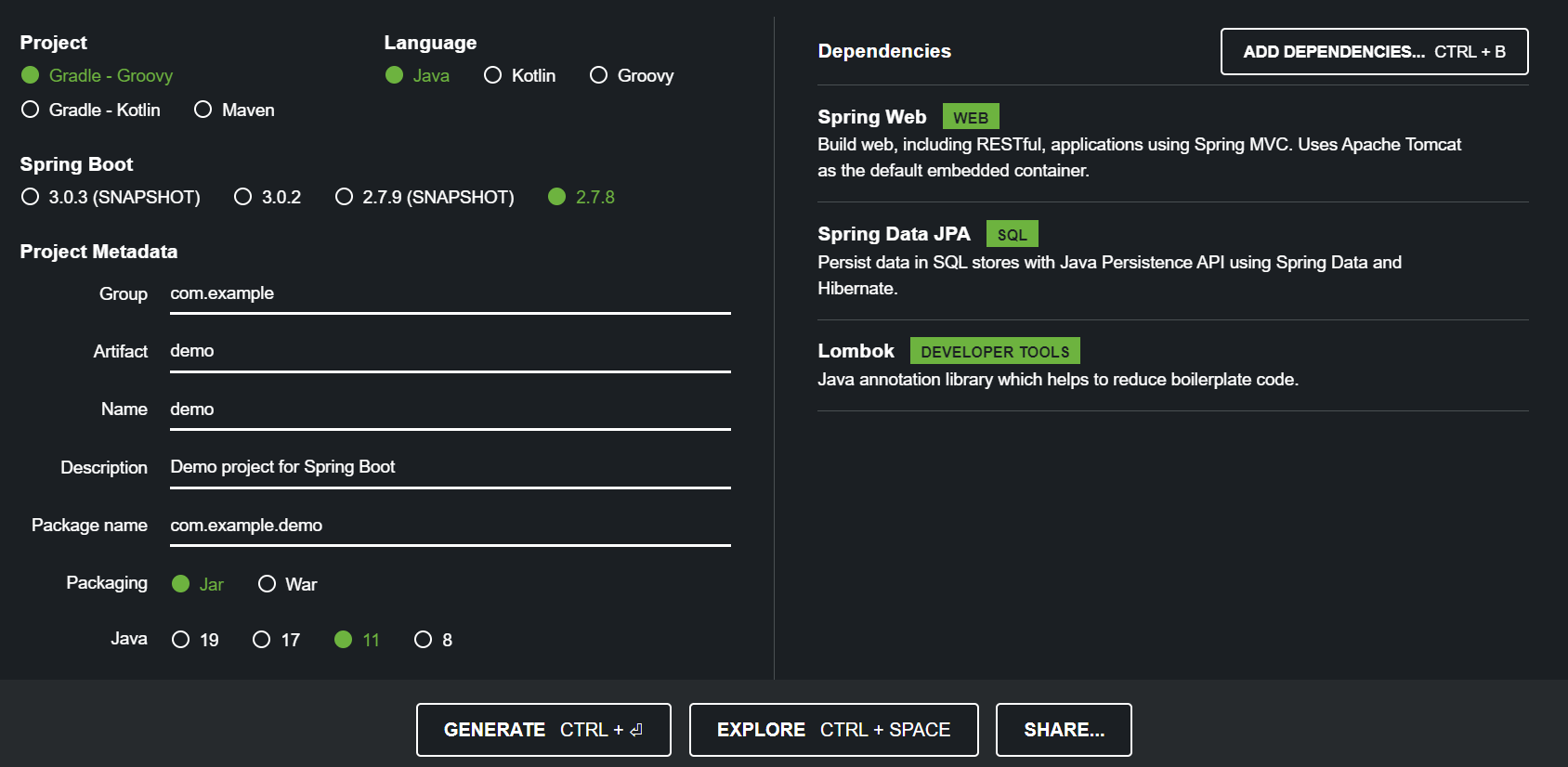Explore the generated project
1568x767 pixels.
point(833,730)
